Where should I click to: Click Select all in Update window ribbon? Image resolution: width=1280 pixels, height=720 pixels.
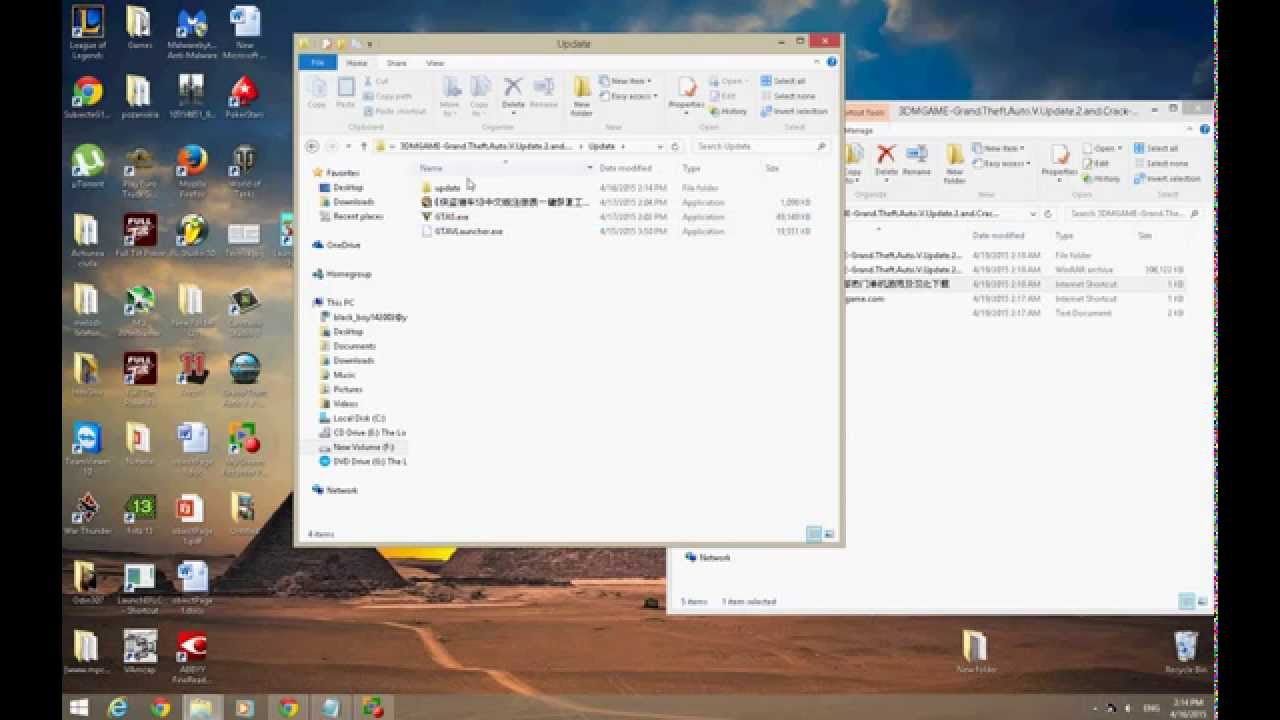click(x=782, y=81)
